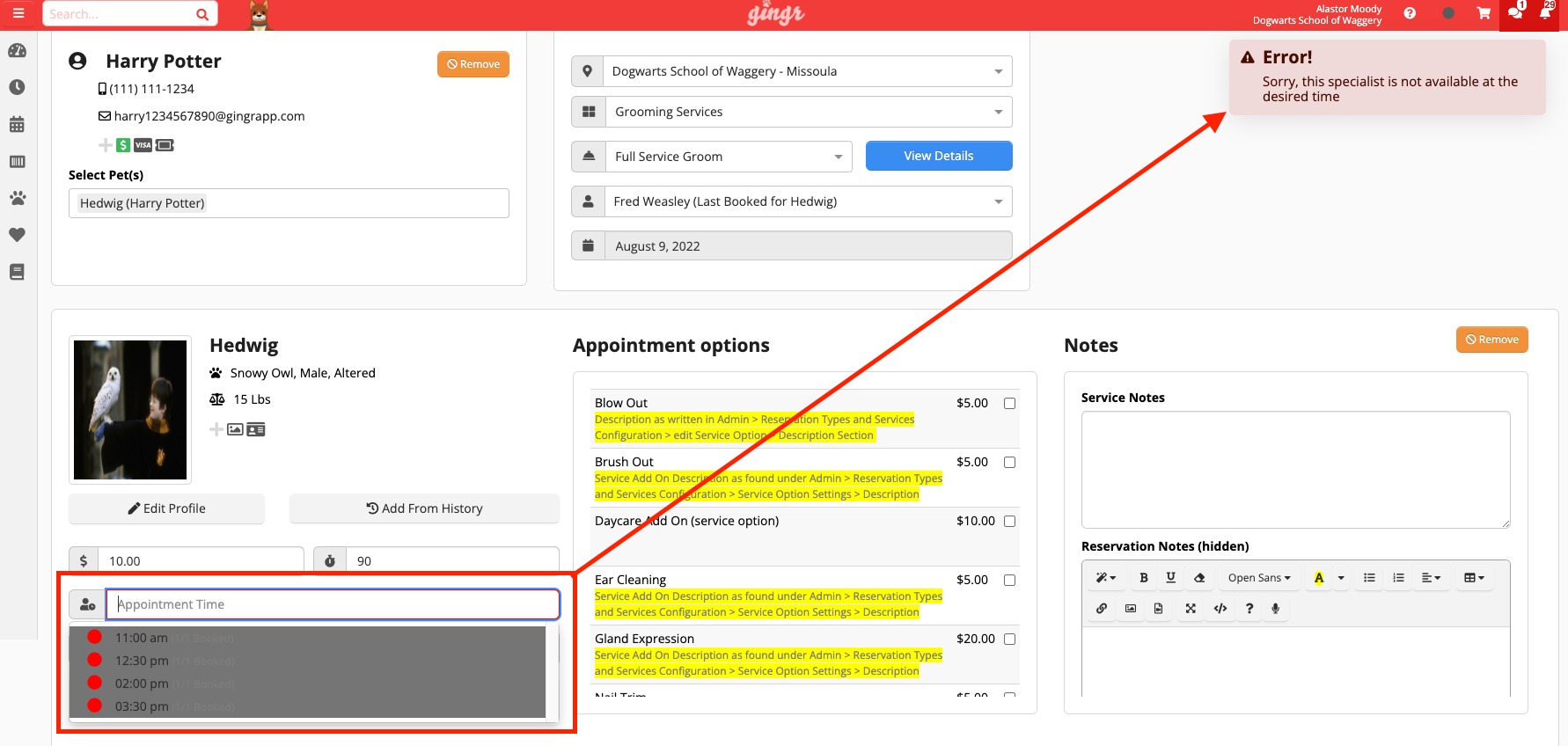Click Add From History button
Screen dimensions: 1568x746
(x=424, y=508)
